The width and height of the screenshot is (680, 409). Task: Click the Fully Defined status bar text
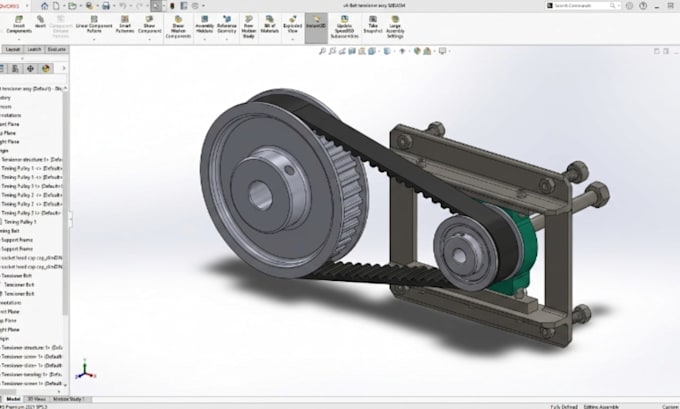(x=564, y=407)
